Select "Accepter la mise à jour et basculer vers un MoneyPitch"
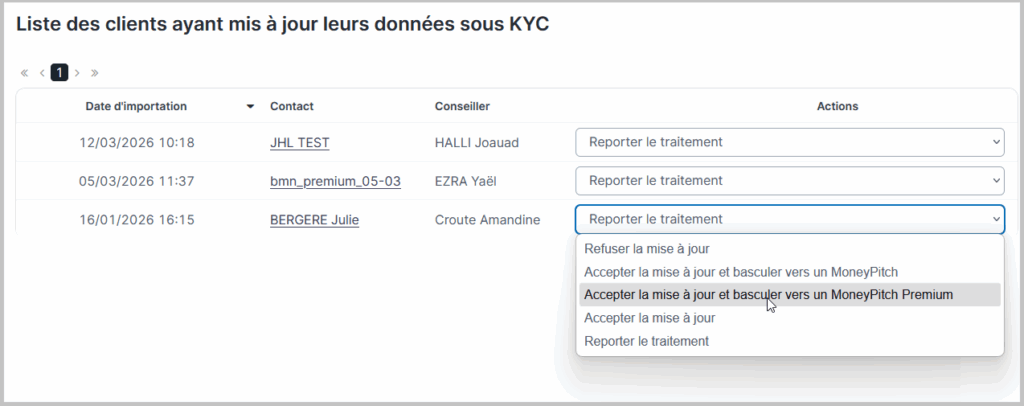 741,272
